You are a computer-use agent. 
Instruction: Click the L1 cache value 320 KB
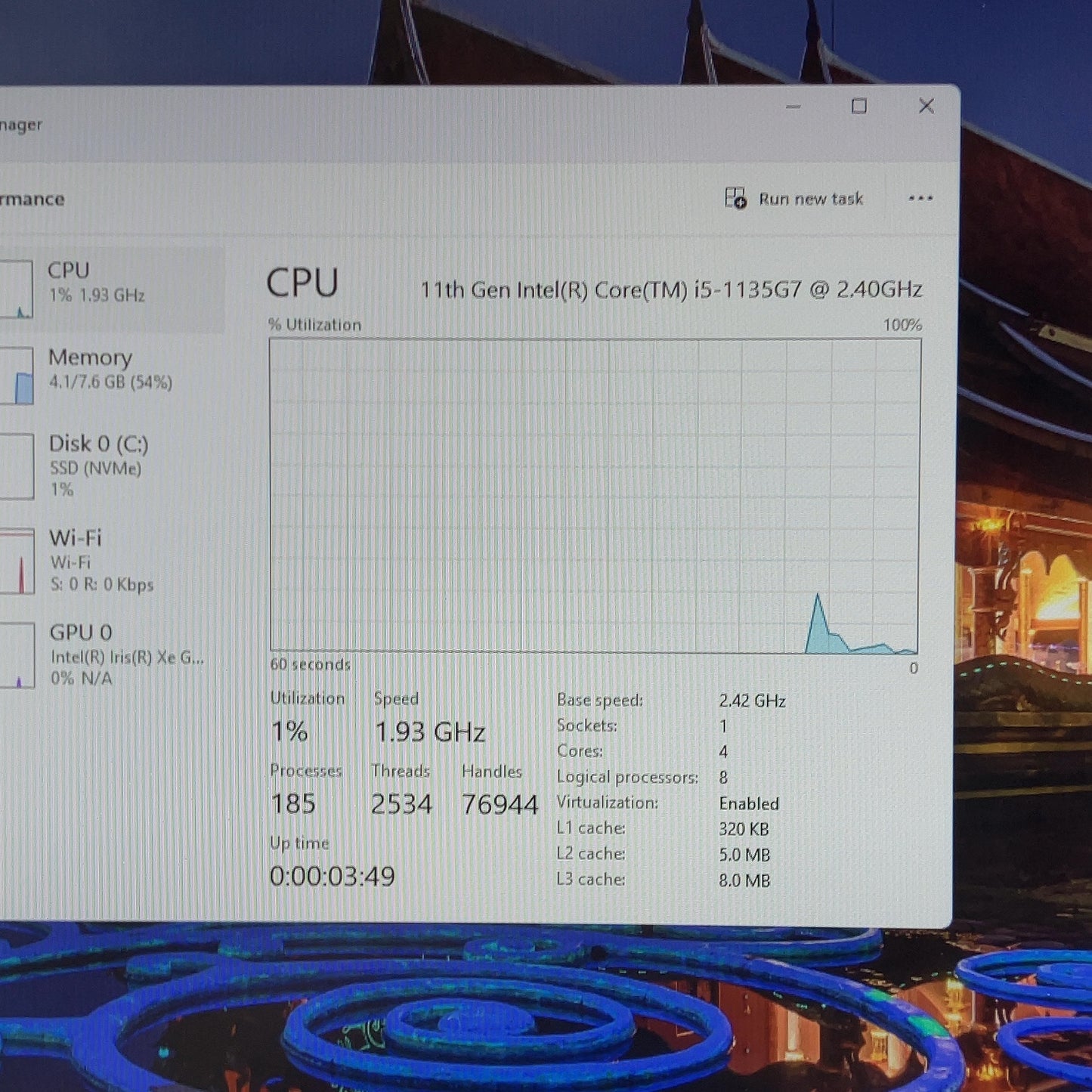(x=744, y=829)
